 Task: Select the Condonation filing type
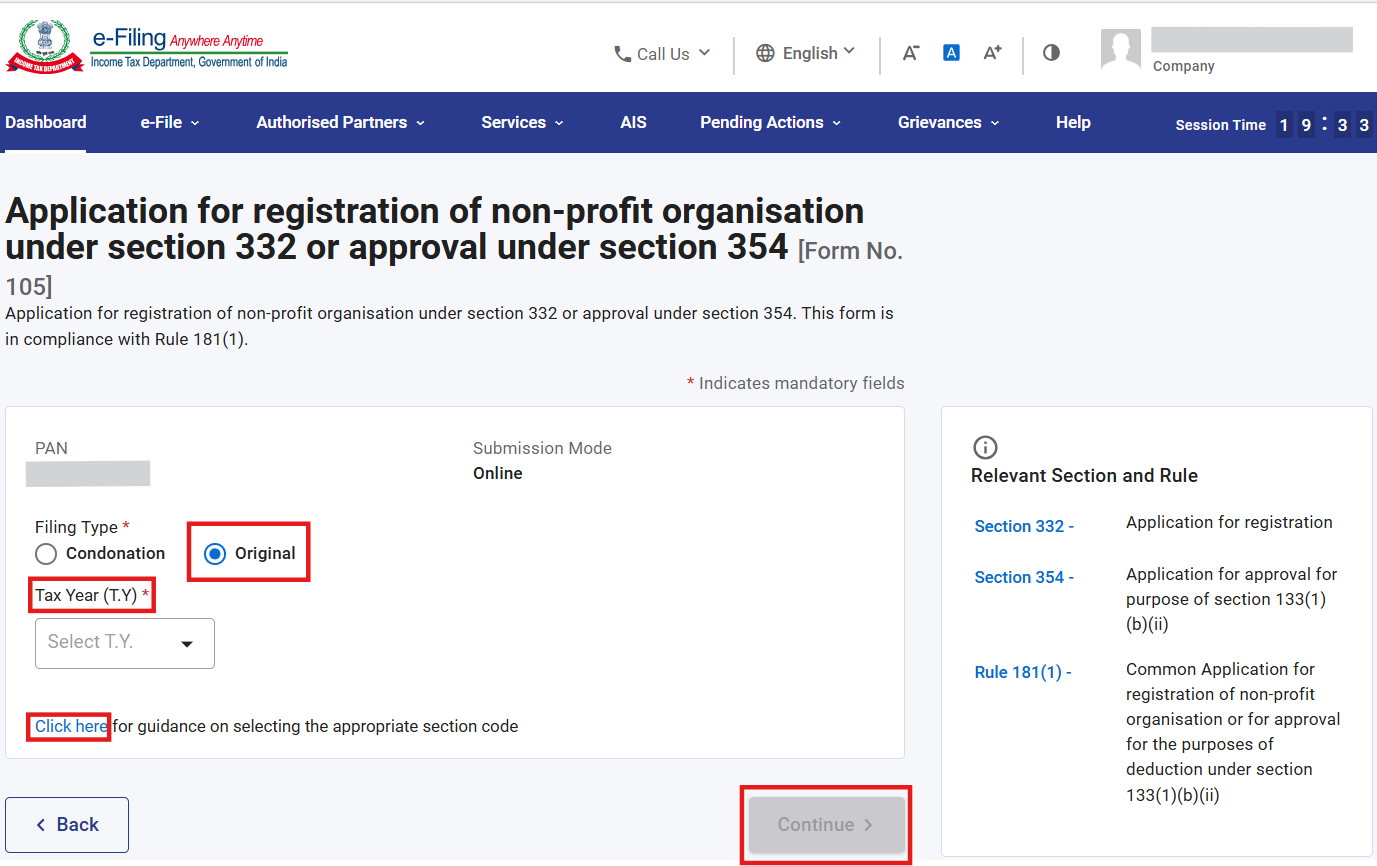click(45, 553)
